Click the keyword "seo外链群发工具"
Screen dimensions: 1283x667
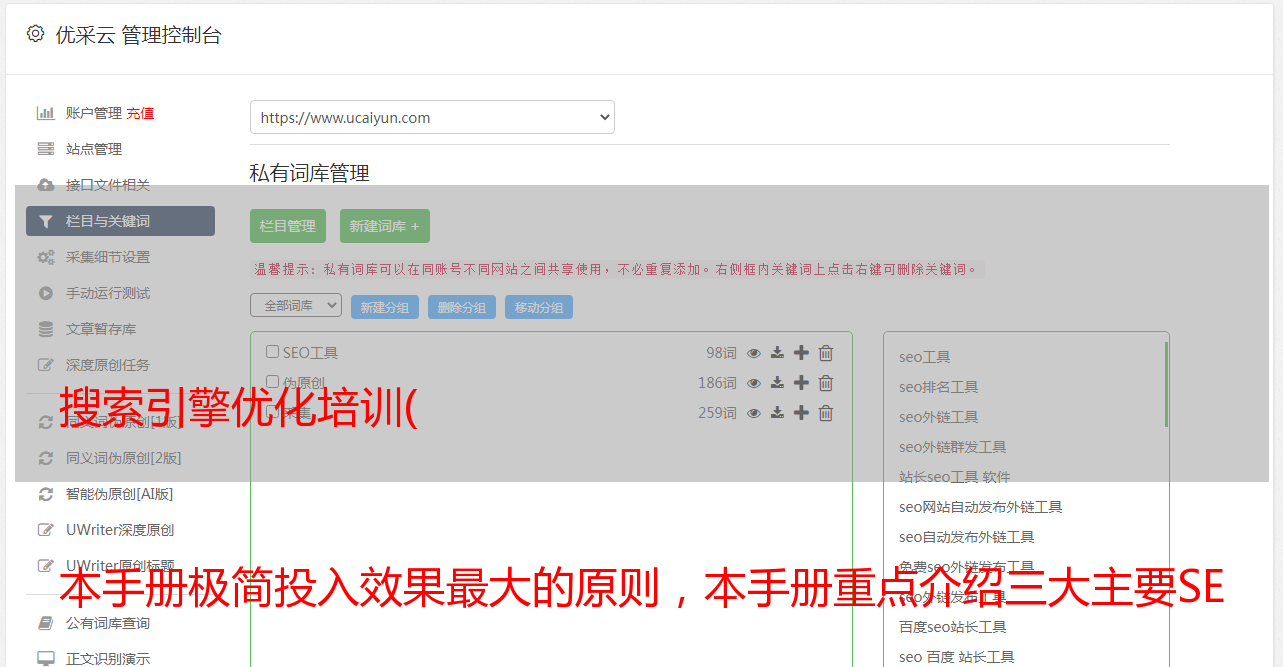pos(953,447)
